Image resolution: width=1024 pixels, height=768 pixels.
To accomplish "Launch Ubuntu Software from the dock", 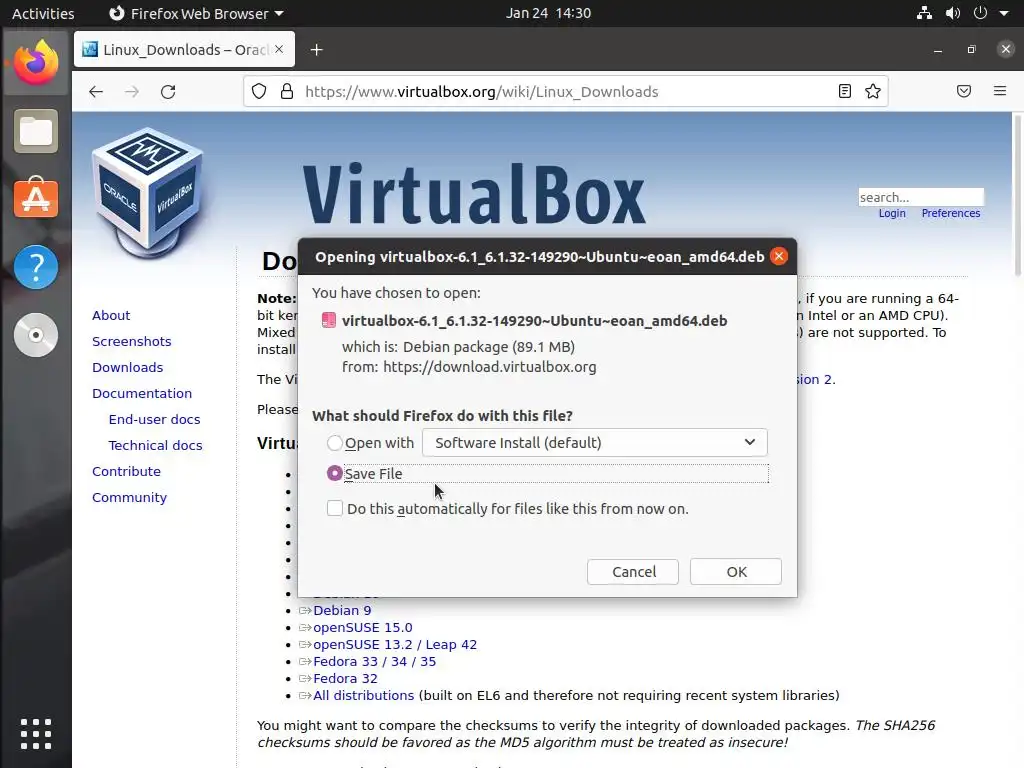I will click(36, 198).
